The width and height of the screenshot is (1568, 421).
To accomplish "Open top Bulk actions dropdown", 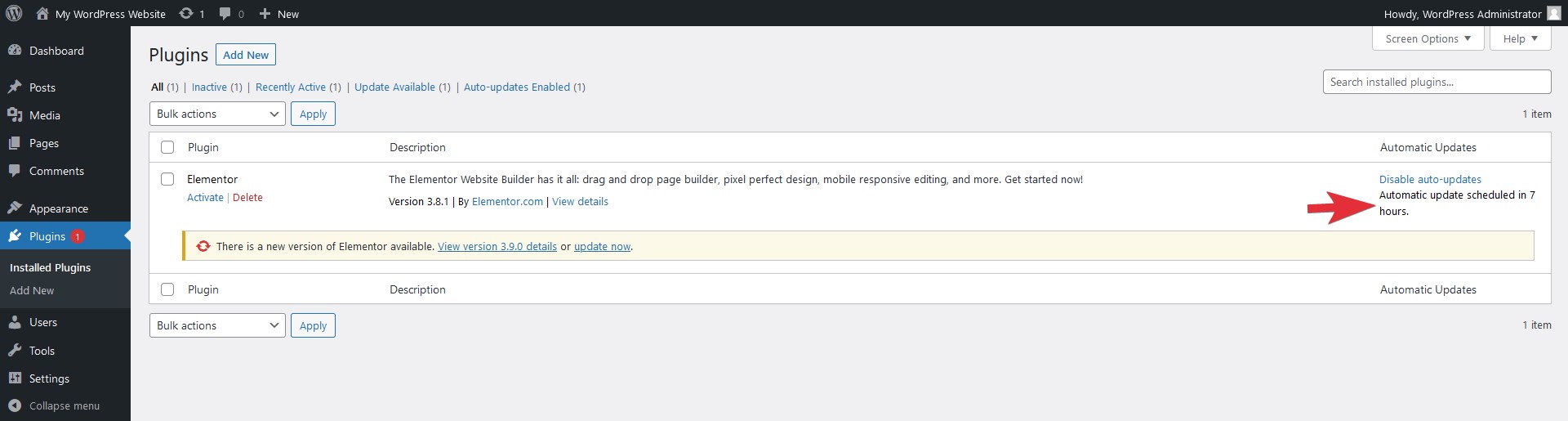I will 217,114.
